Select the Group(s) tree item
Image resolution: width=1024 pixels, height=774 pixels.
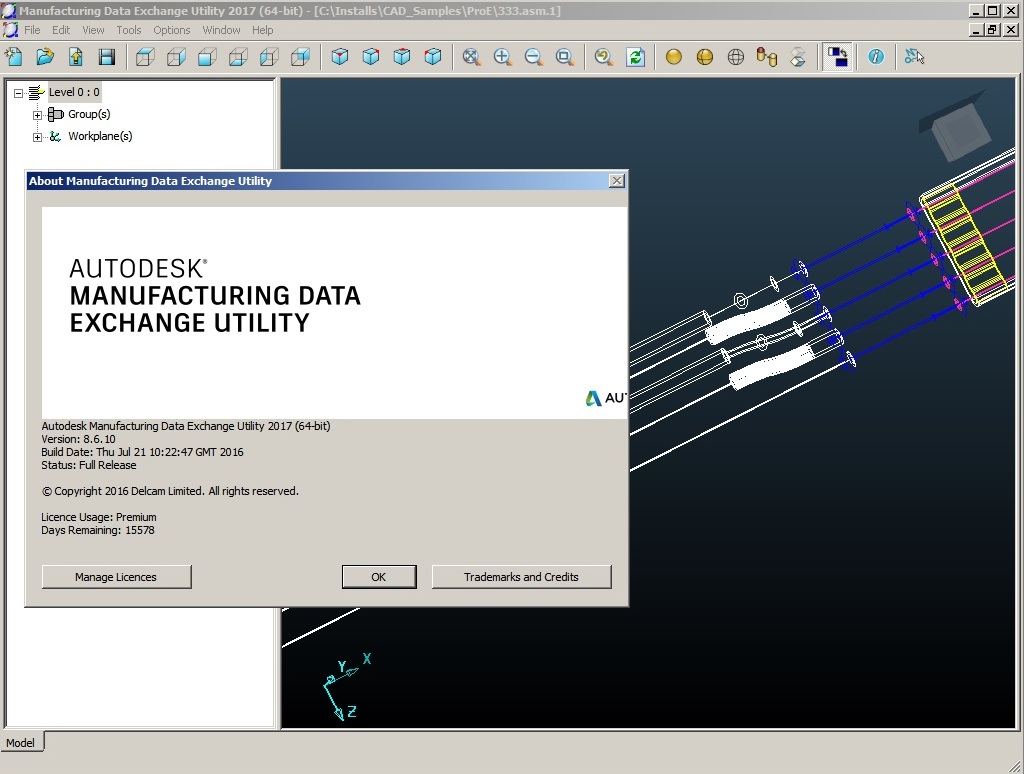point(89,114)
